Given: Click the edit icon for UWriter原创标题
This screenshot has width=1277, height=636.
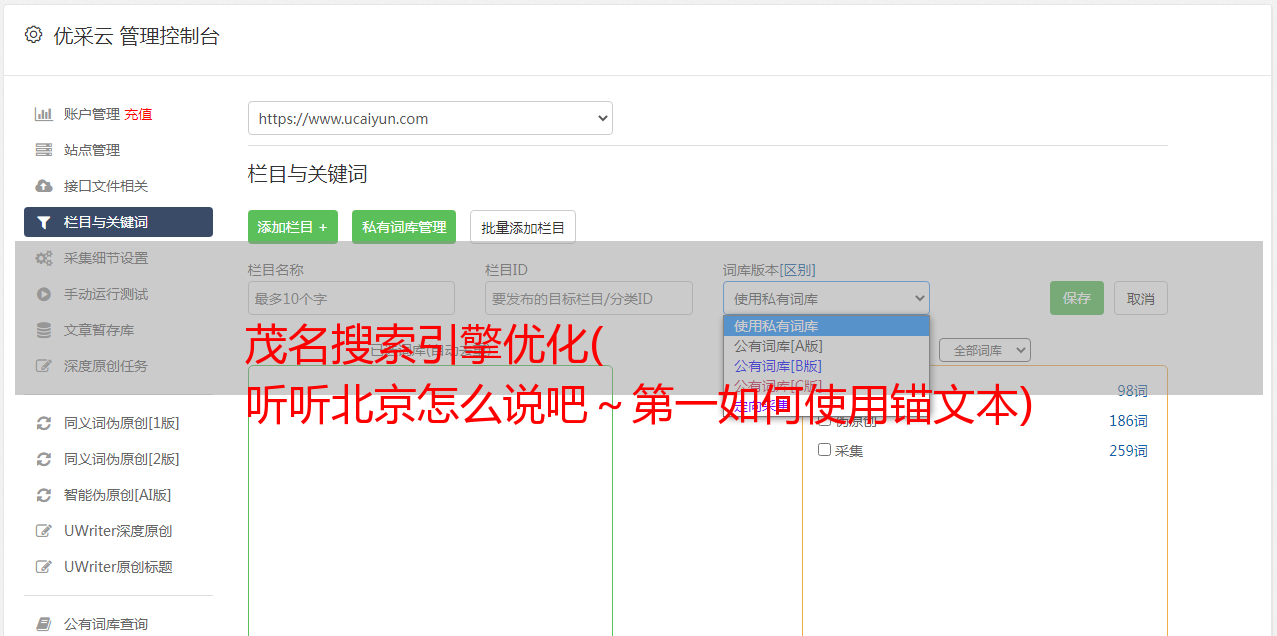Looking at the screenshot, I should [x=44, y=567].
